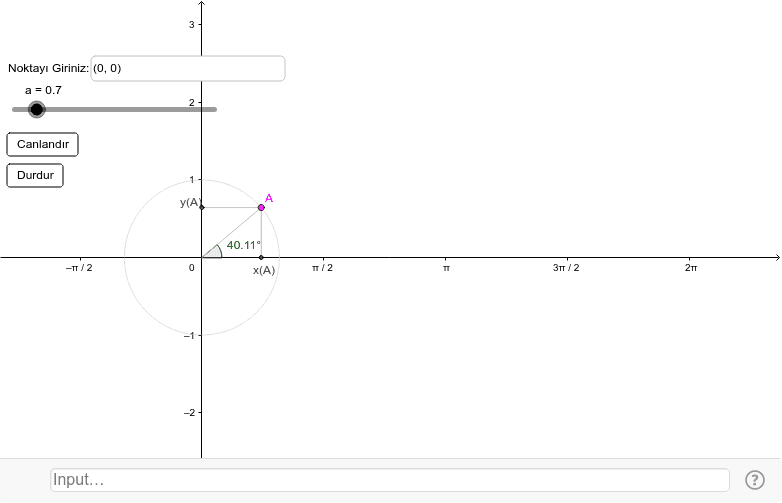Click the pink A point label
This screenshot has width=782, height=503.
(269, 198)
